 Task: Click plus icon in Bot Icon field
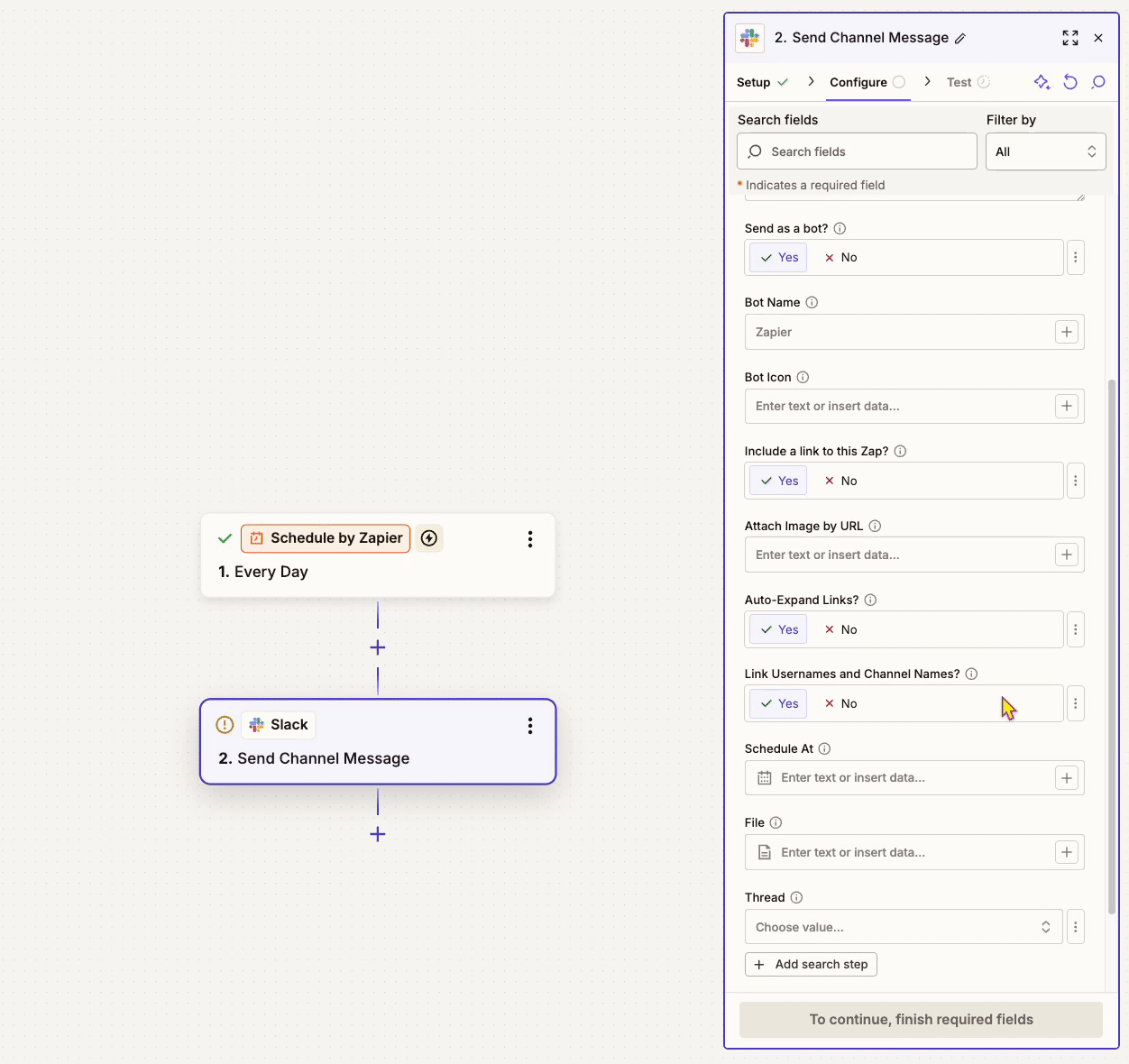pyautogui.click(x=1067, y=407)
